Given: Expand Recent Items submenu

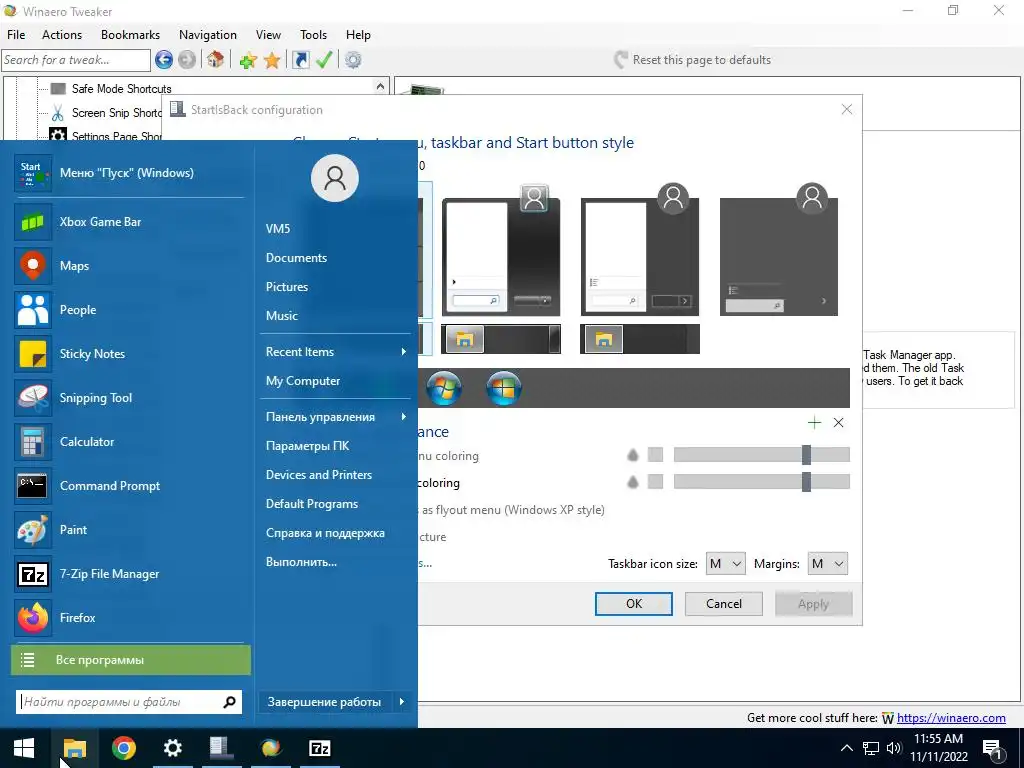Looking at the screenshot, I should tap(336, 352).
